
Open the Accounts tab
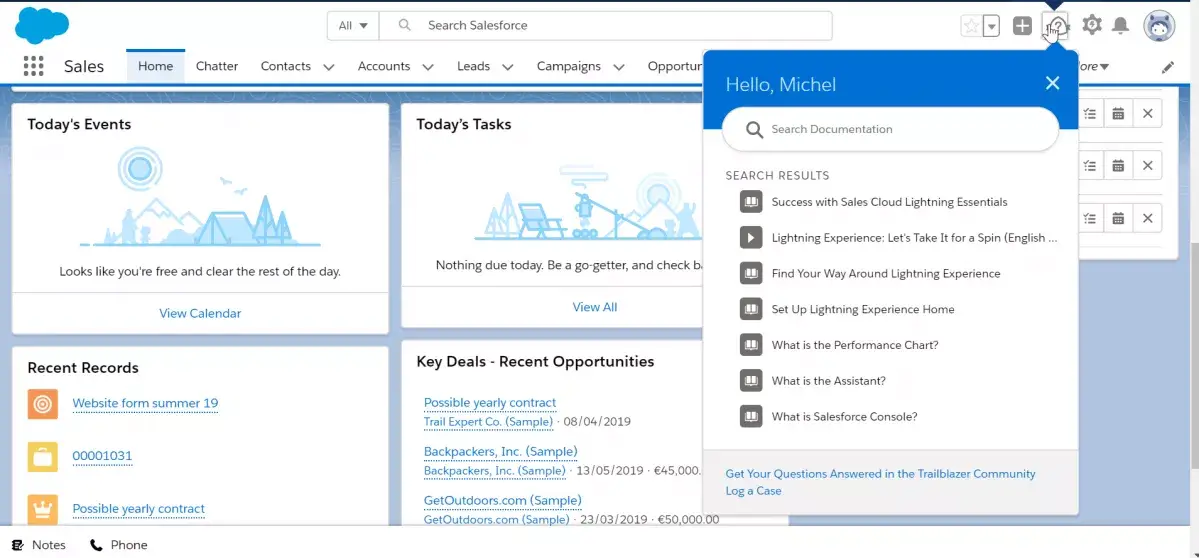(384, 67)
